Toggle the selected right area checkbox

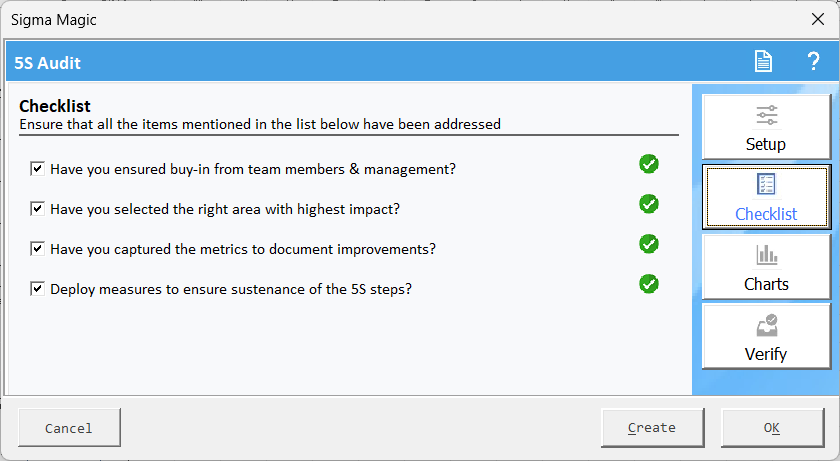coord(37,208)
